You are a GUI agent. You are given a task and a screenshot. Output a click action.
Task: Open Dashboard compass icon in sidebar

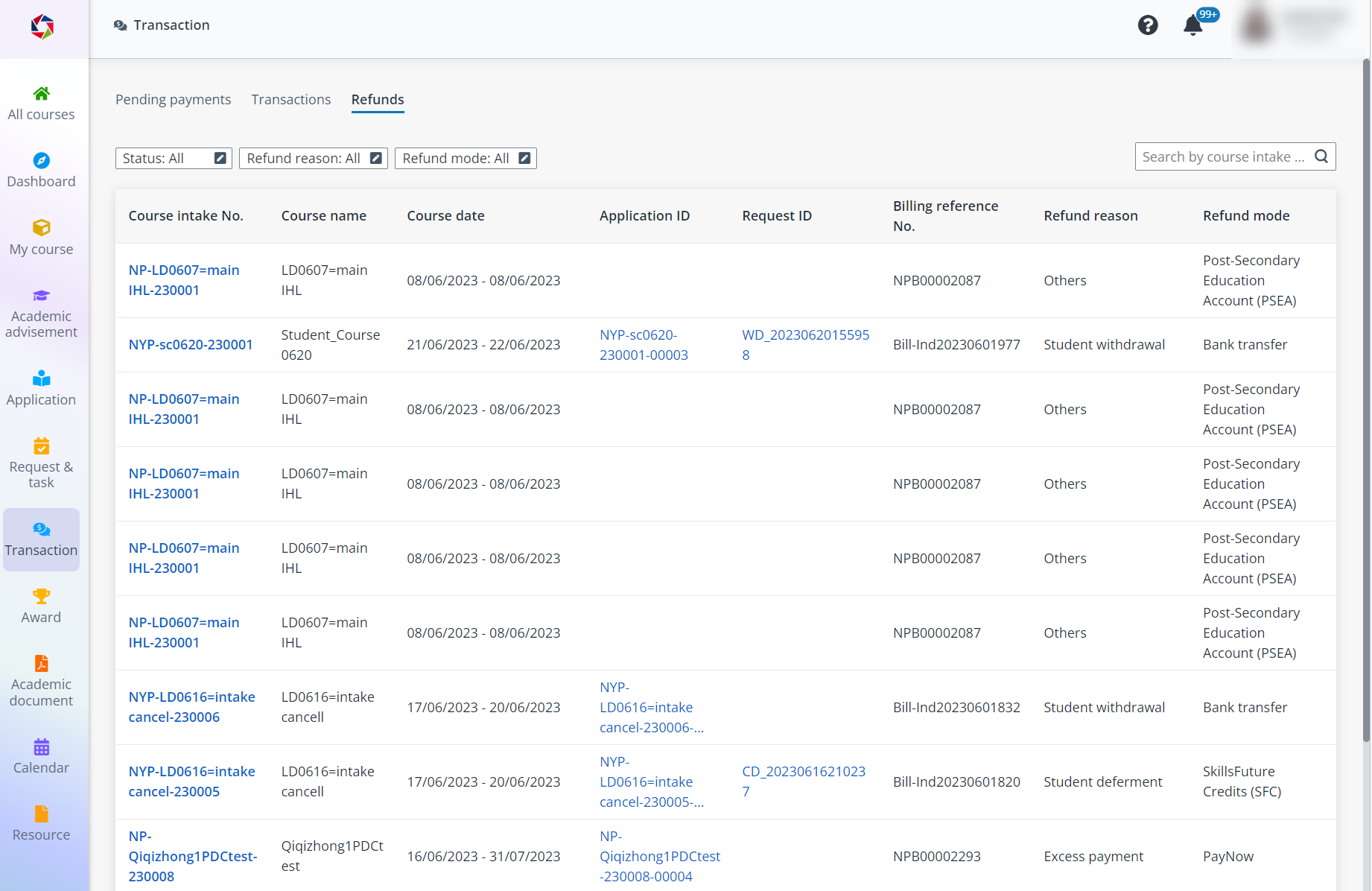coord(42,161)
